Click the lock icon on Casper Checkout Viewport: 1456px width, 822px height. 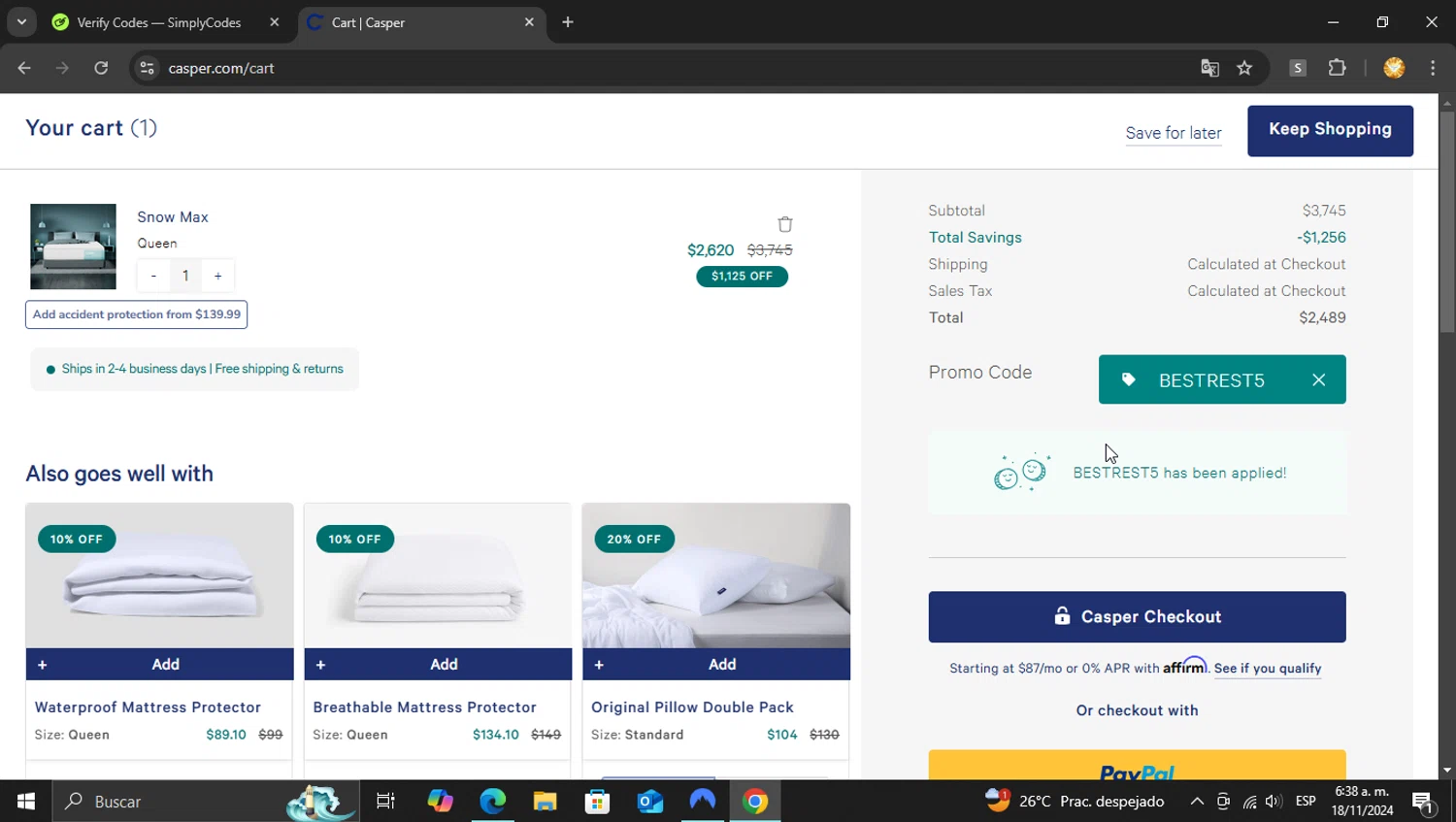(x=1062, y=616)
